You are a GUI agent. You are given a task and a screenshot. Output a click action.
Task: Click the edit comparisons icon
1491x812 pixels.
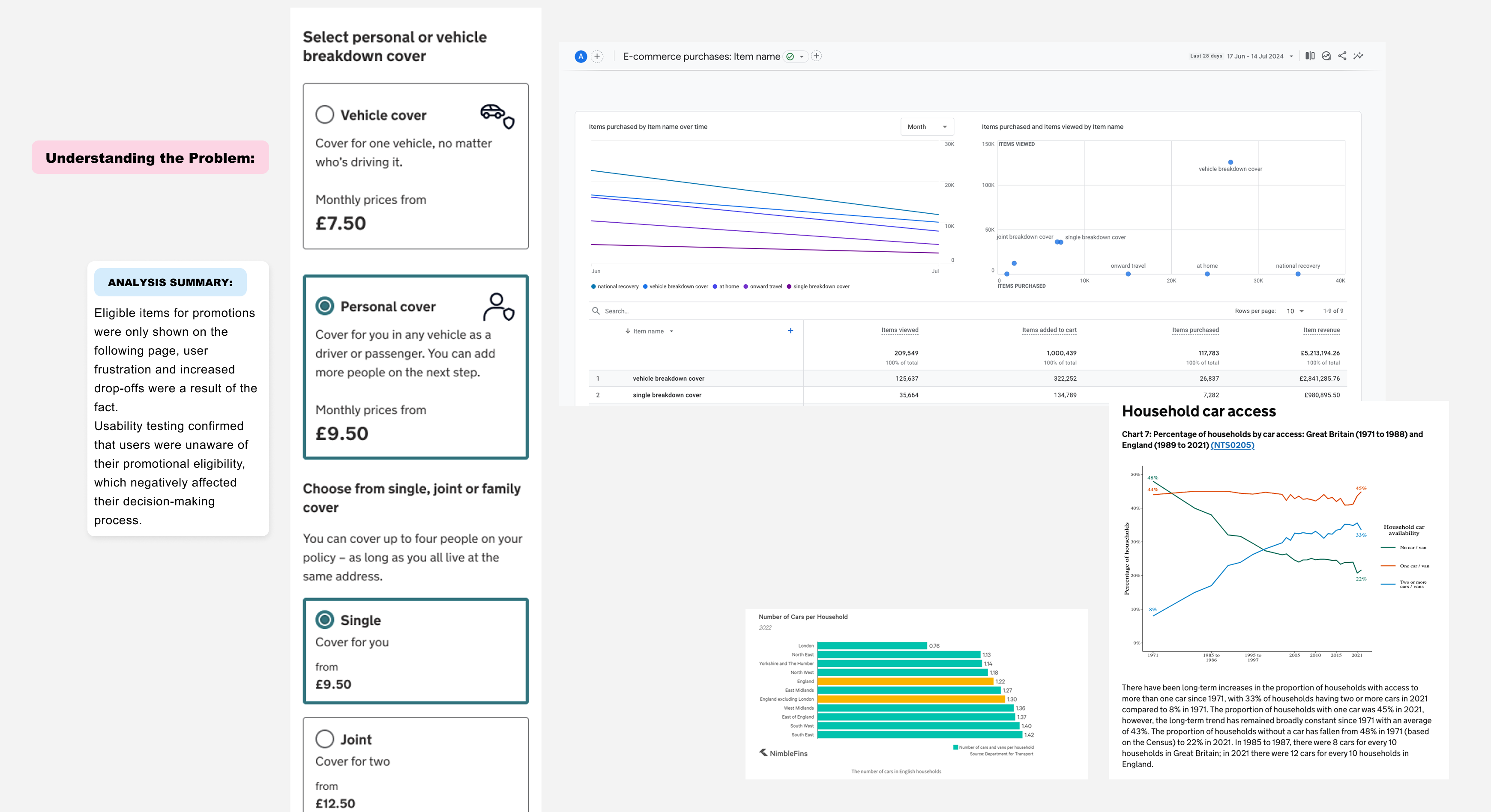(x=1310, y=56)
